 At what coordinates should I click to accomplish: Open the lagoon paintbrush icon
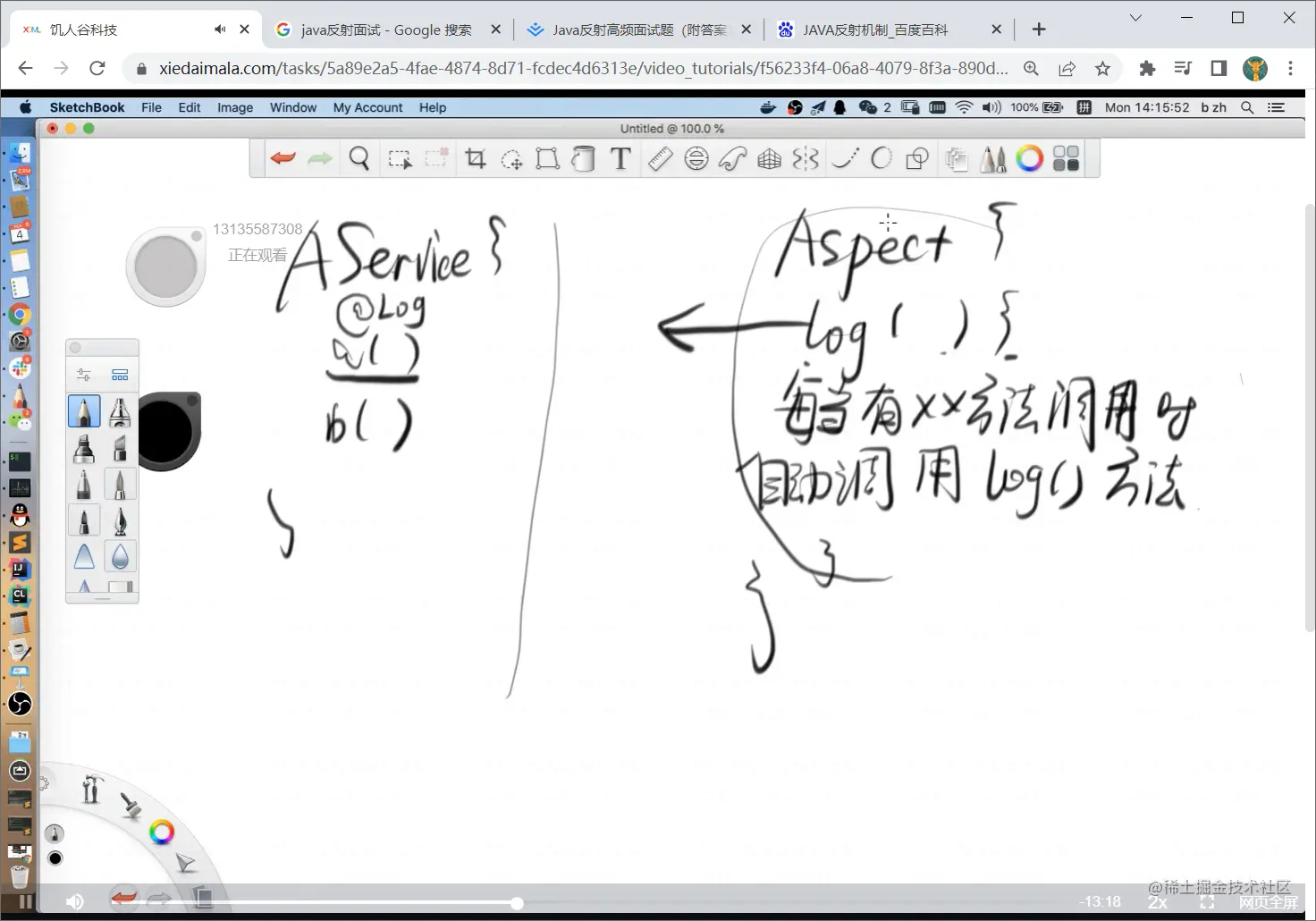pos(131,806)
